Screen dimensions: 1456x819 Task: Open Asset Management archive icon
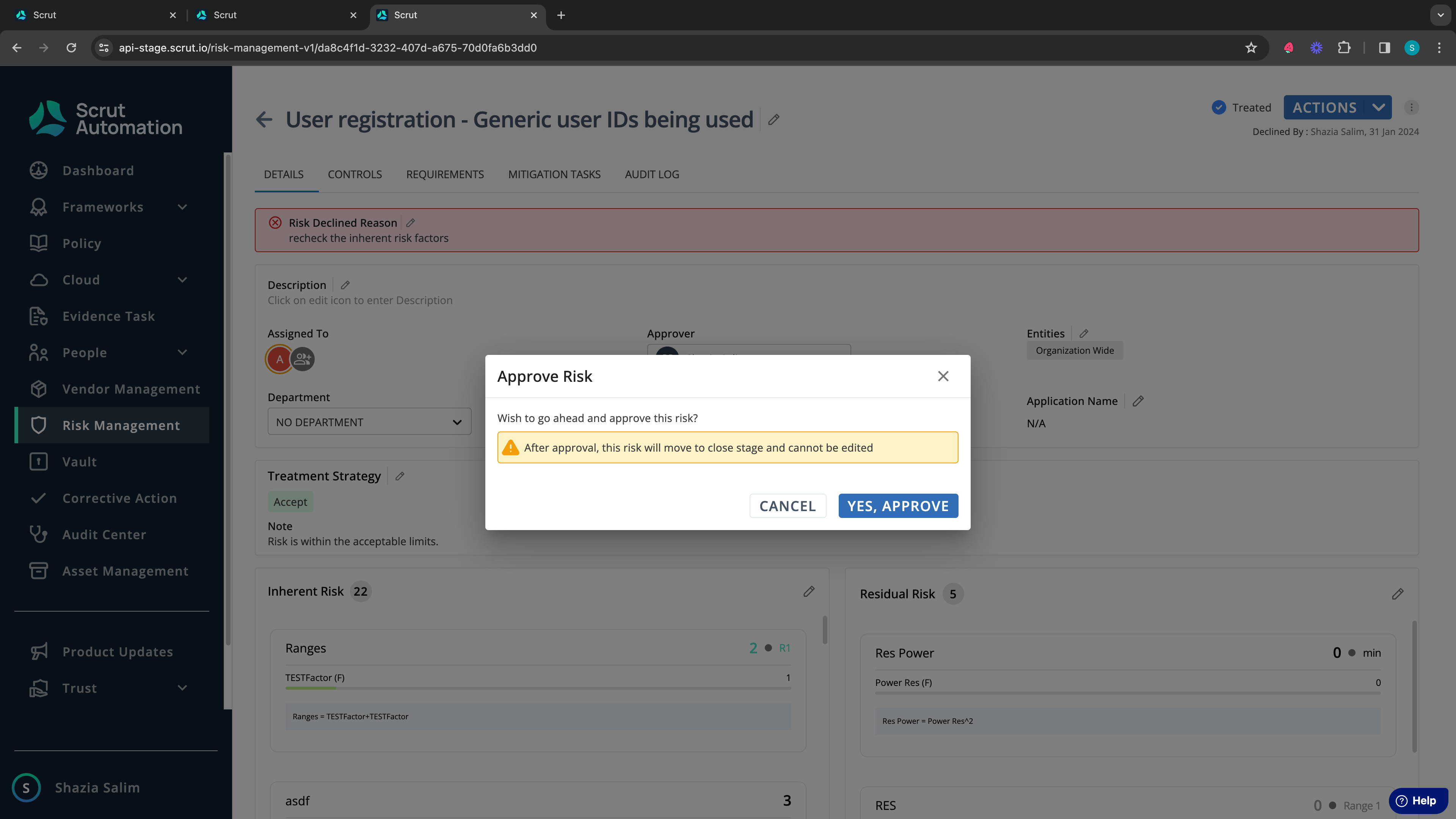(38, 571)
